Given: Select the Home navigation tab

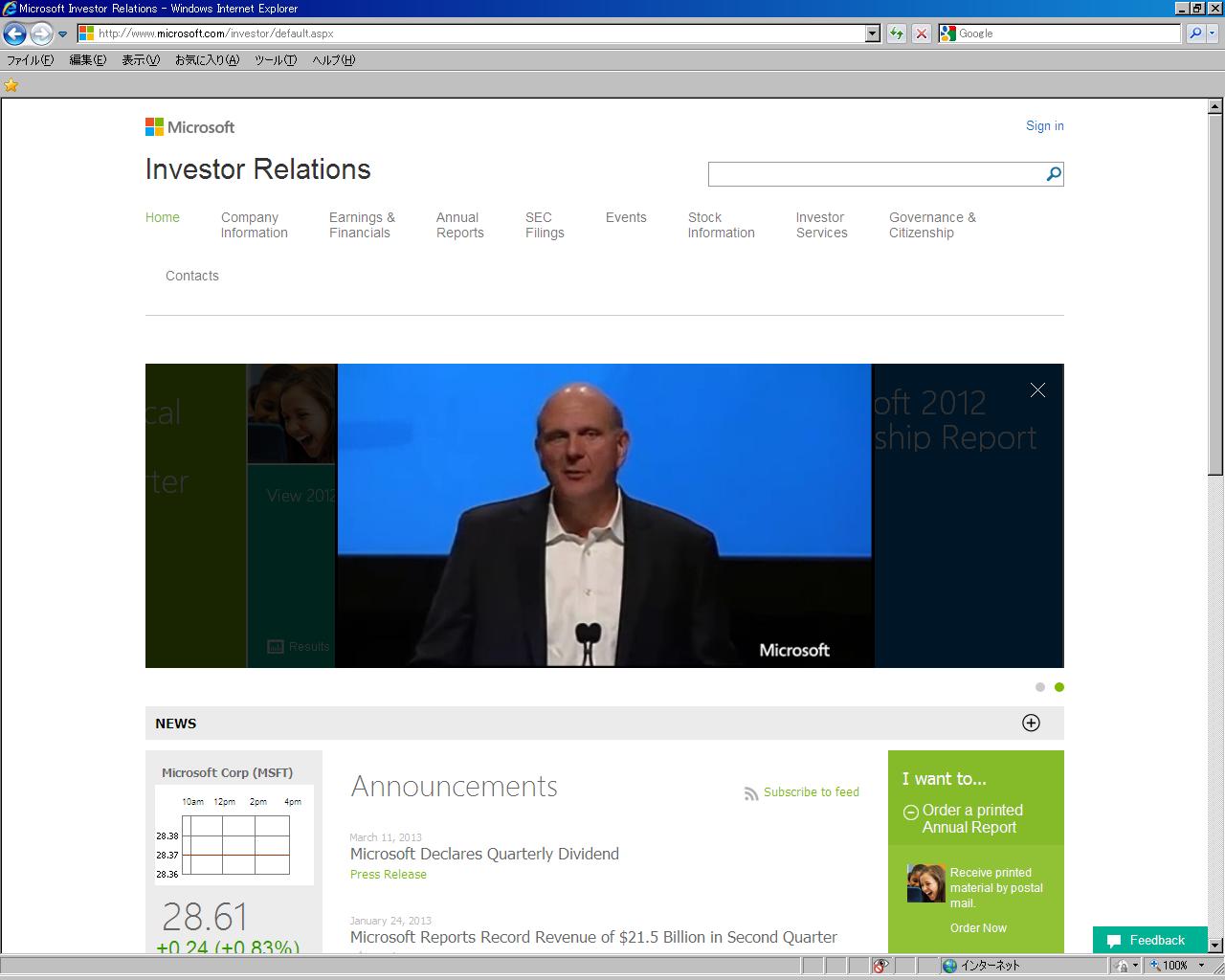Looking at the screenshot, I should click(x=163, y=217).
